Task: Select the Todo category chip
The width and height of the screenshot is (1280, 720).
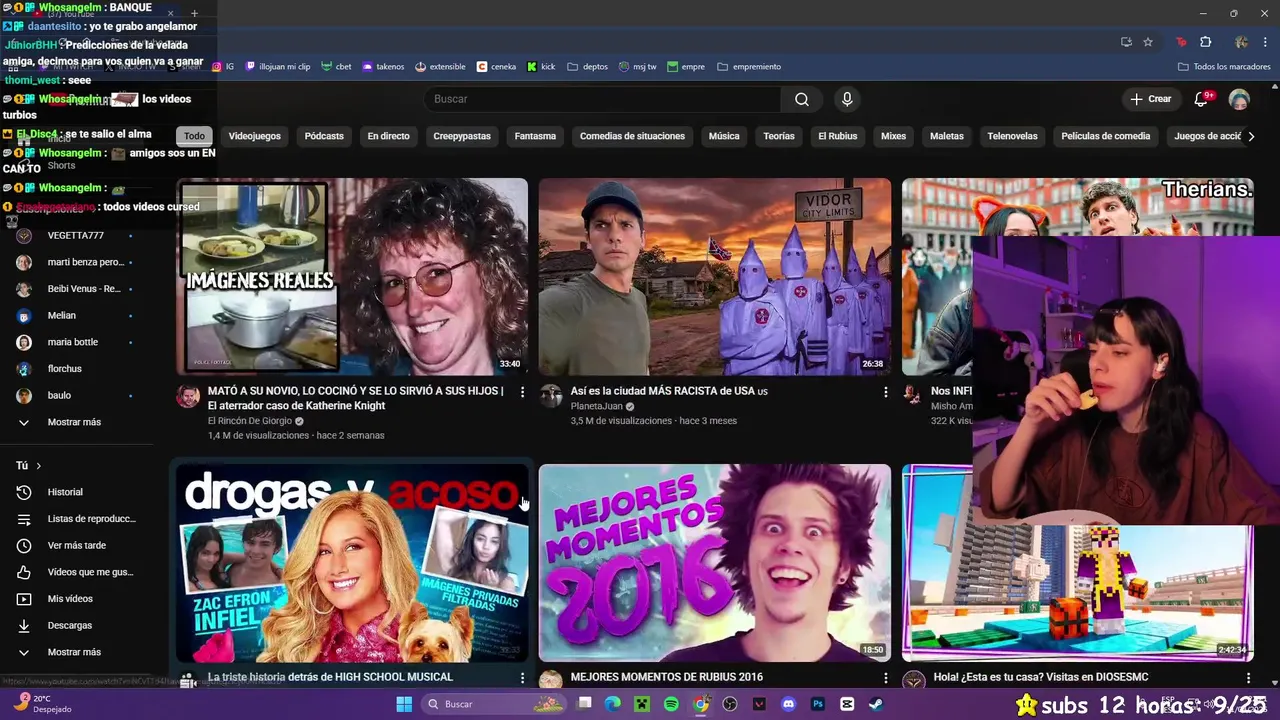Action: (x=194, y=136)
